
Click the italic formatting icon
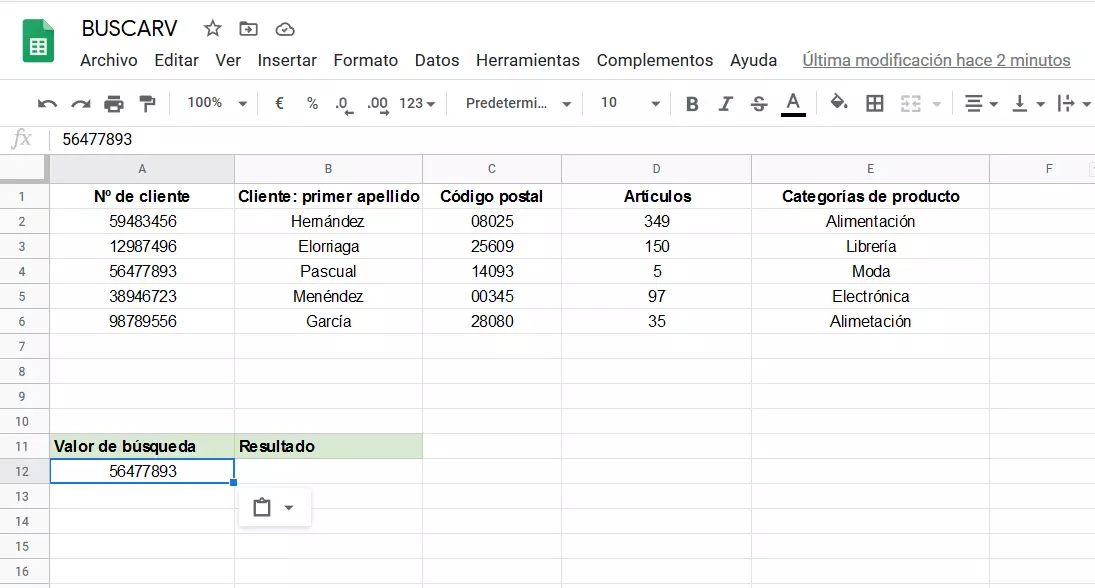point(727,102)
